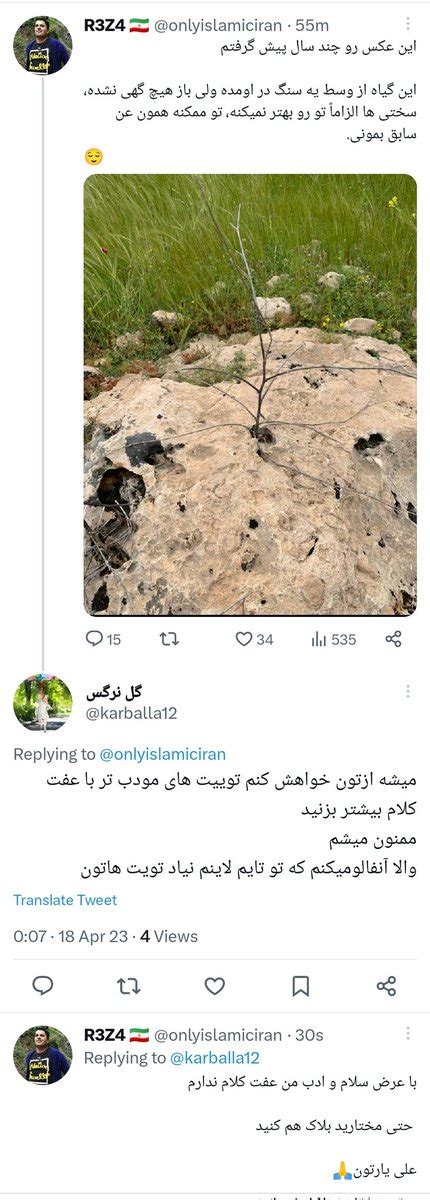Screen dimensions: 430x1200
Task: Open more options on bottom R3Z4 reply
Action: [407, 1035]
